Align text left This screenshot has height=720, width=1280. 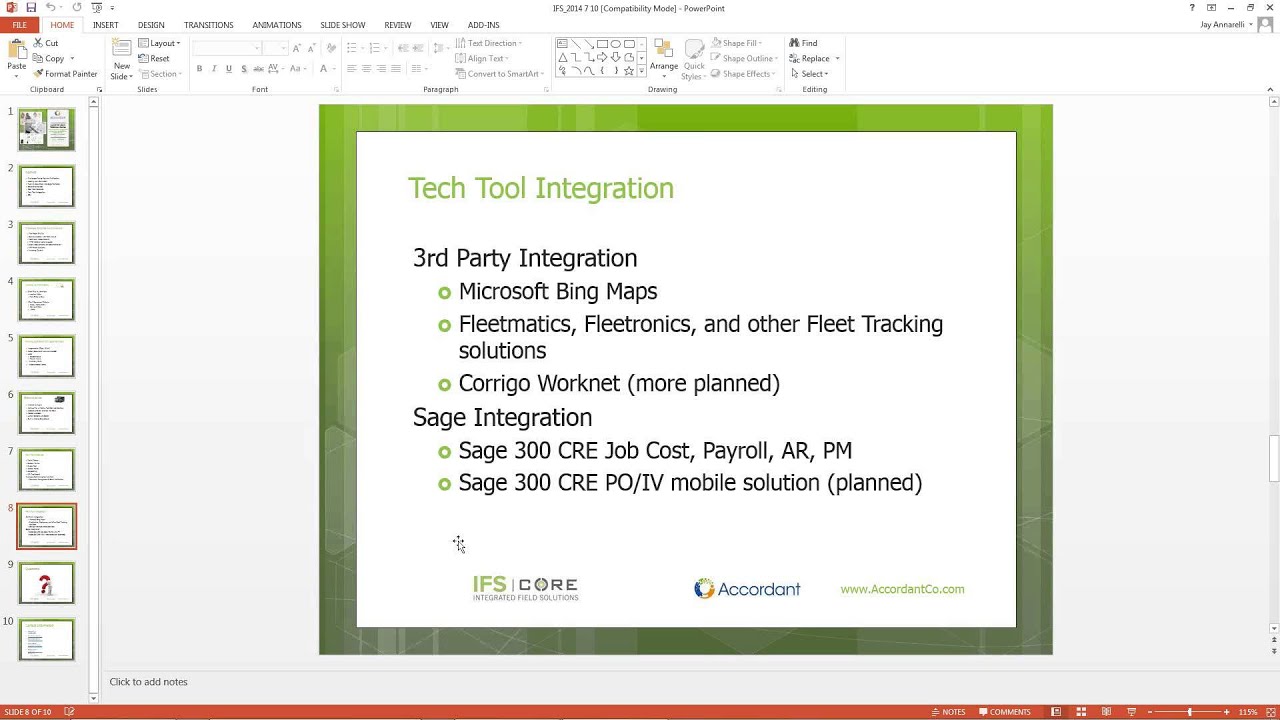click(x=351, y=69)
